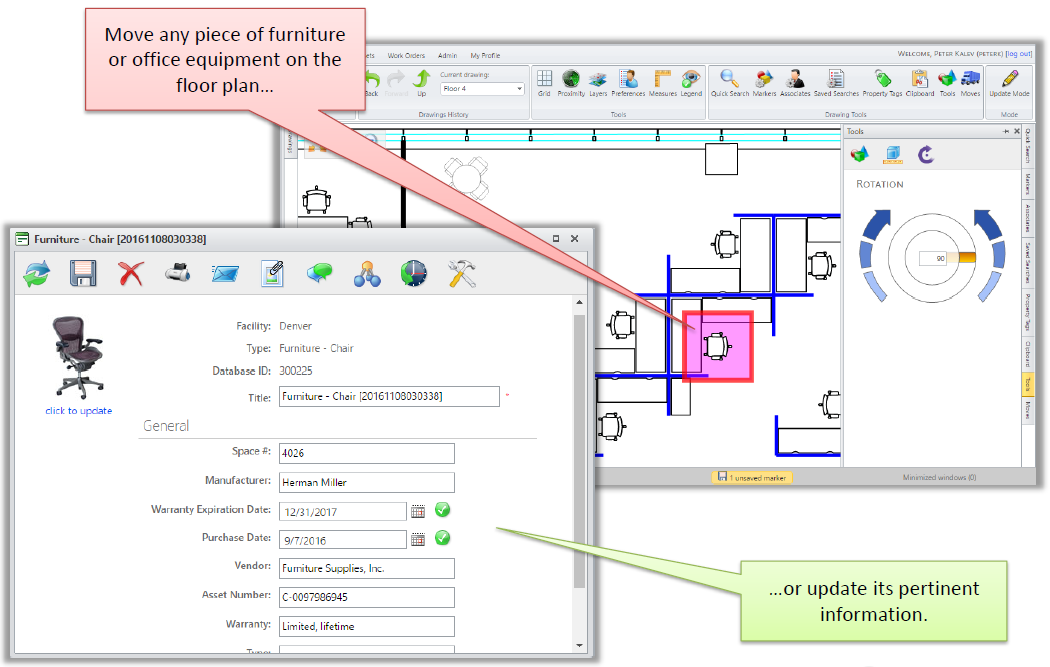The width and height of the screenshot is (1050, 667).
Task: Click the orange rotation angle slider handle
Action: (967, 257)
